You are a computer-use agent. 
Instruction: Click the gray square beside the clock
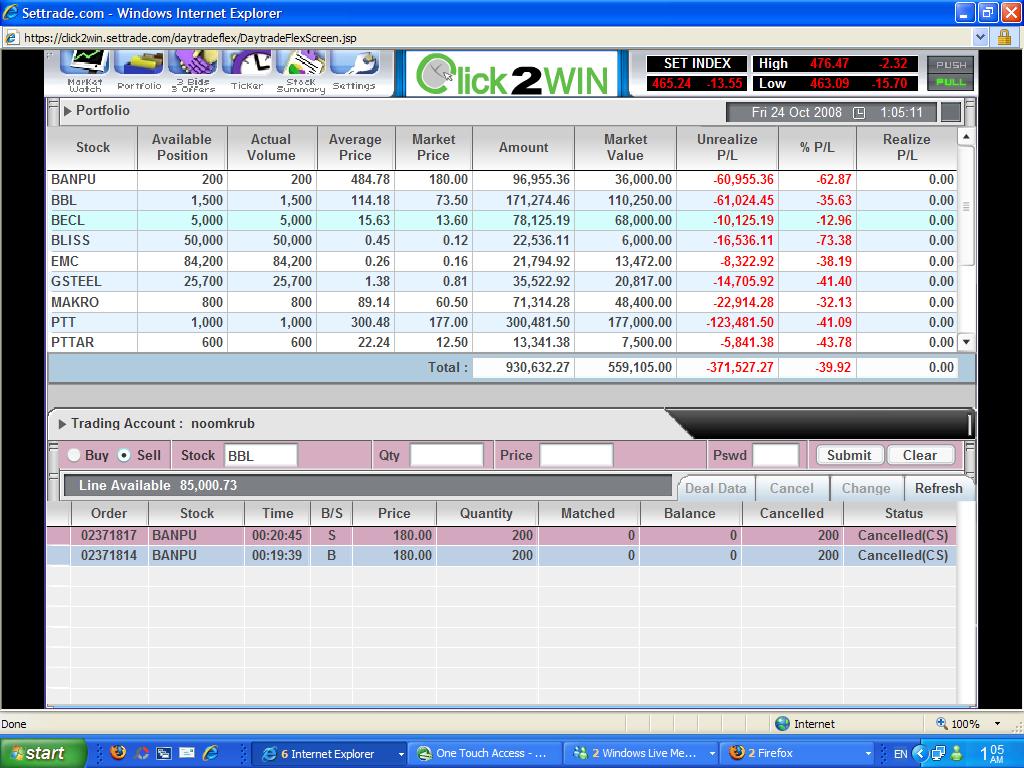951,112
